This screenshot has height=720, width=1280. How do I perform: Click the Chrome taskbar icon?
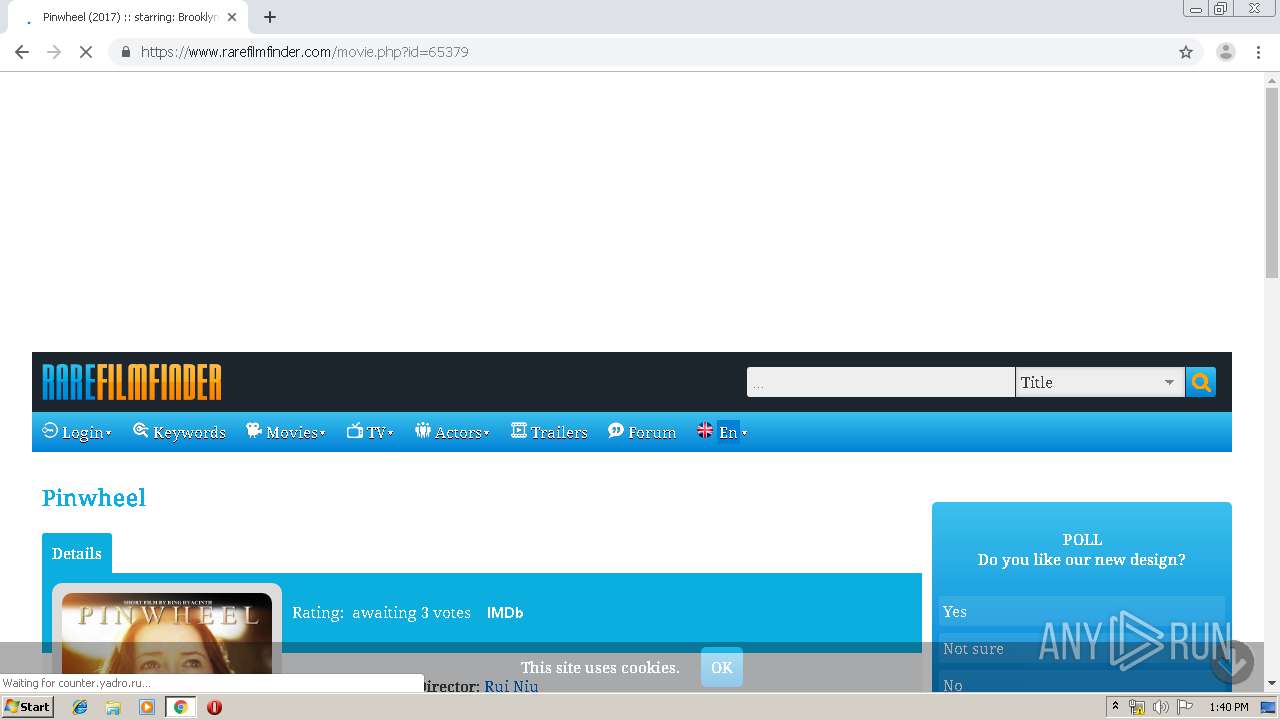pos(180,707)
